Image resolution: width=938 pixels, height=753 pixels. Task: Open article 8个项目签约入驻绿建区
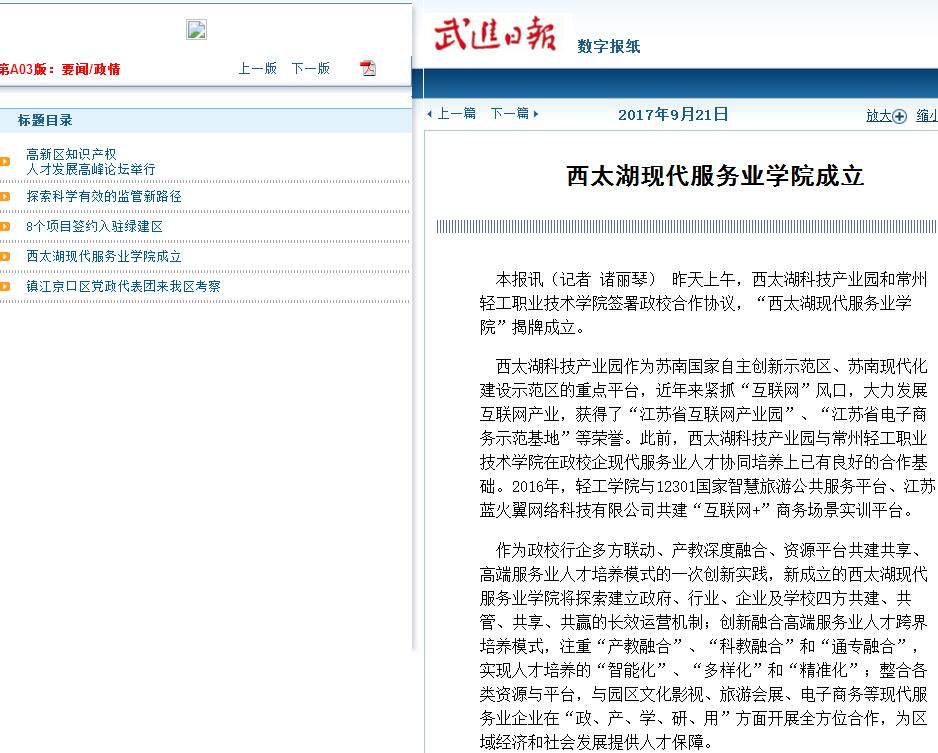94,226
